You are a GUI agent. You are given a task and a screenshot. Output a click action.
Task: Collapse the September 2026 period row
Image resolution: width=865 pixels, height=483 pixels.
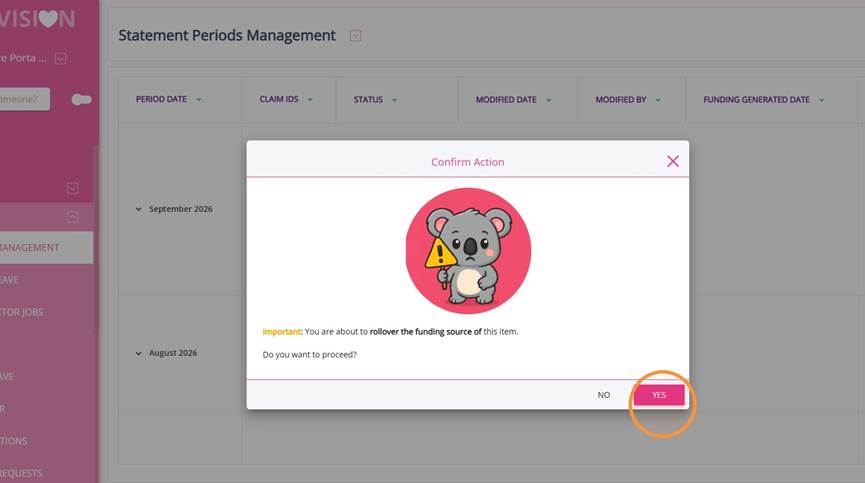138,209
